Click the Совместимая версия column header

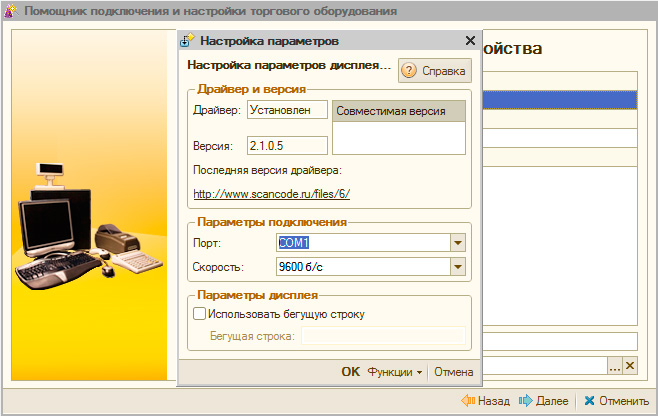pos(398,110)
